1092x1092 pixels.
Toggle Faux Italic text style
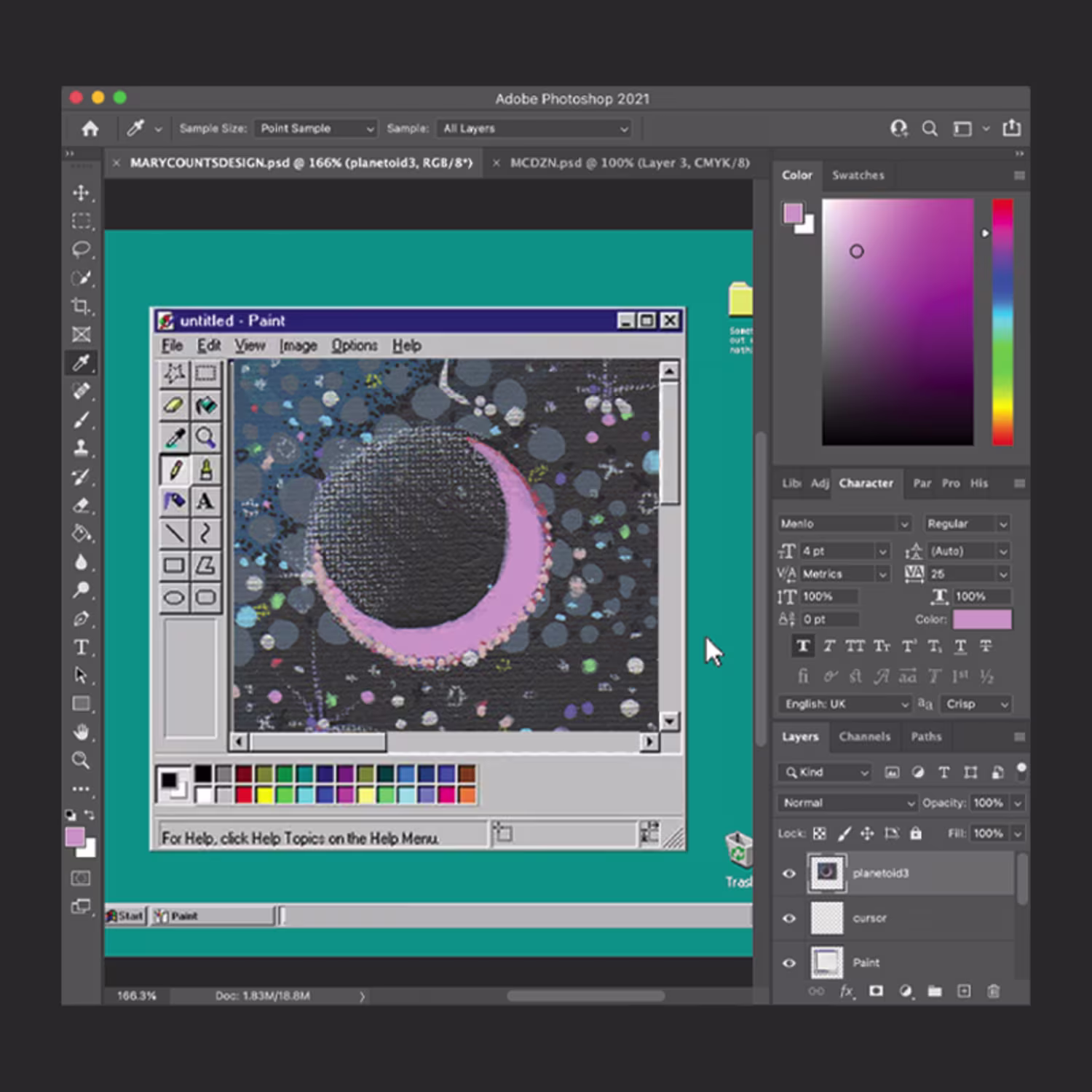tap(829, 646)
